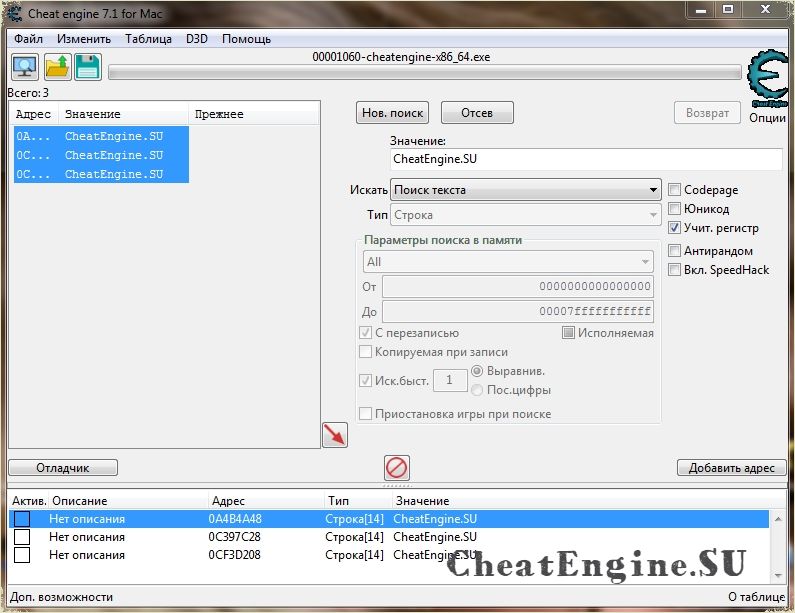
Task: Activate checkbox for address 0A4B4A48
Action: (22, 519)
